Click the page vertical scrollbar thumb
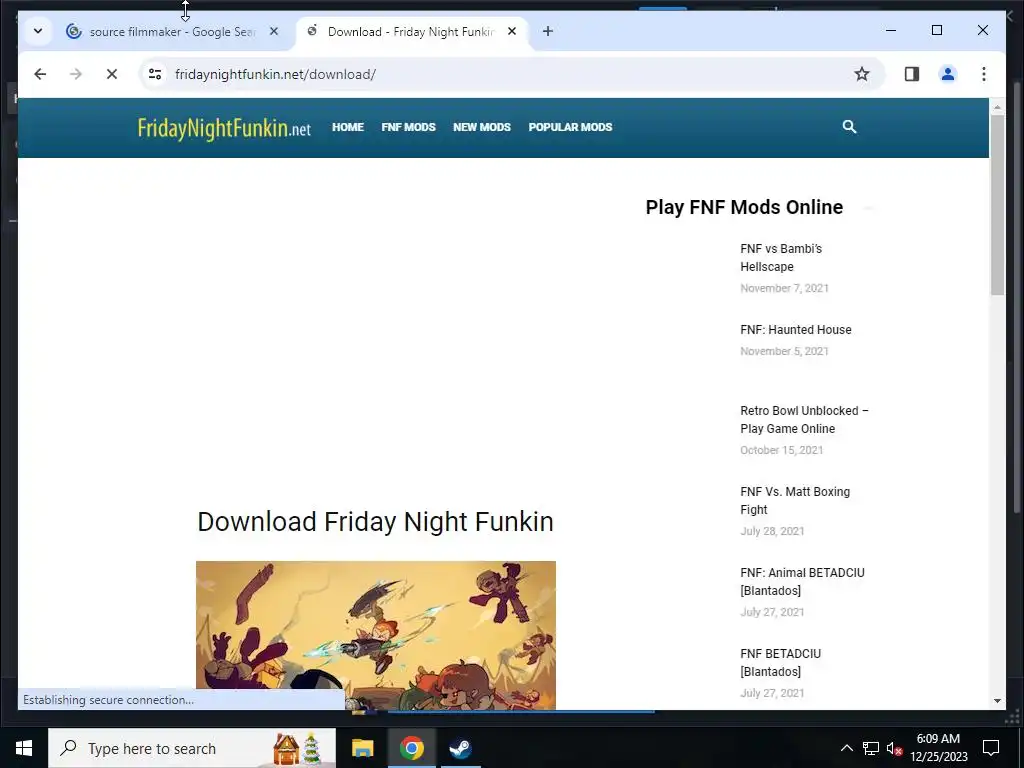The width and height of the screenshot is (1024, 768). (x=997, y=204)
